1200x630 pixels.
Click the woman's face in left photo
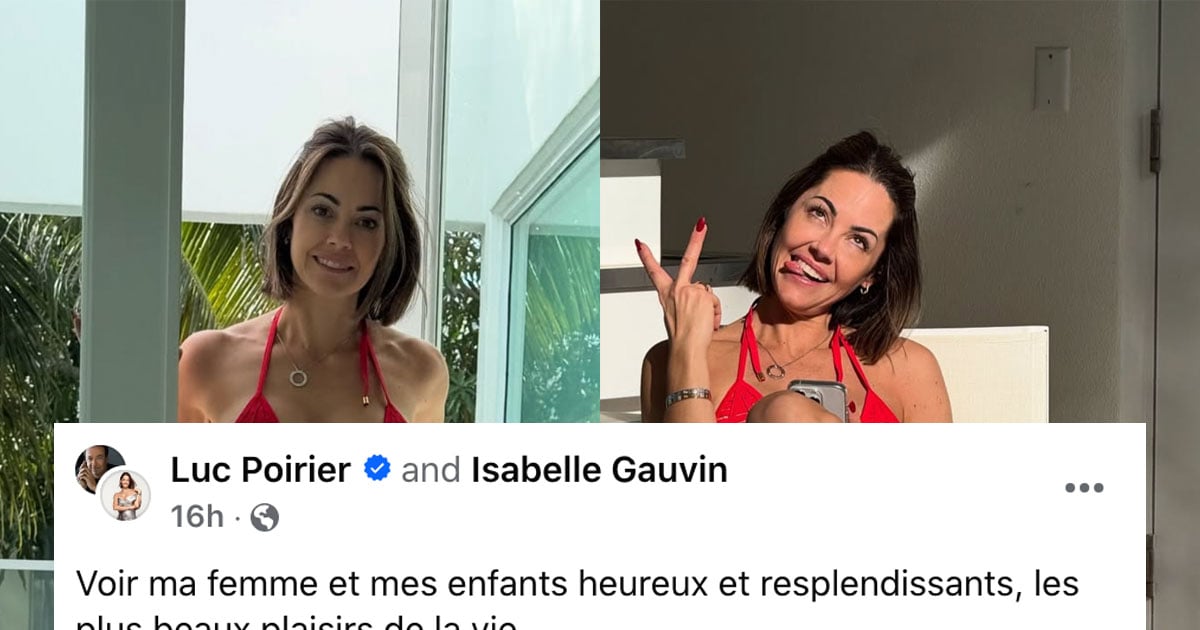click(x=342, y=231)
